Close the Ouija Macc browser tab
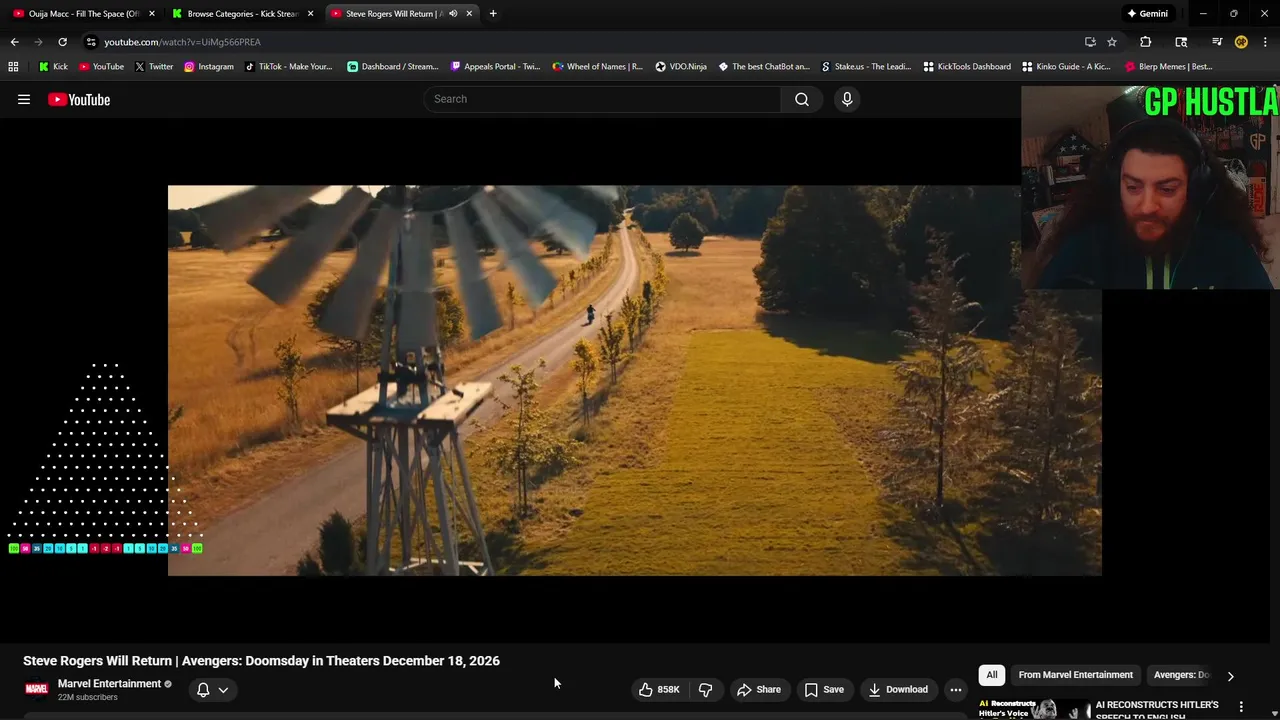Screen dimensions: 1280x720 pyautogui.click(x=152, y=14)
